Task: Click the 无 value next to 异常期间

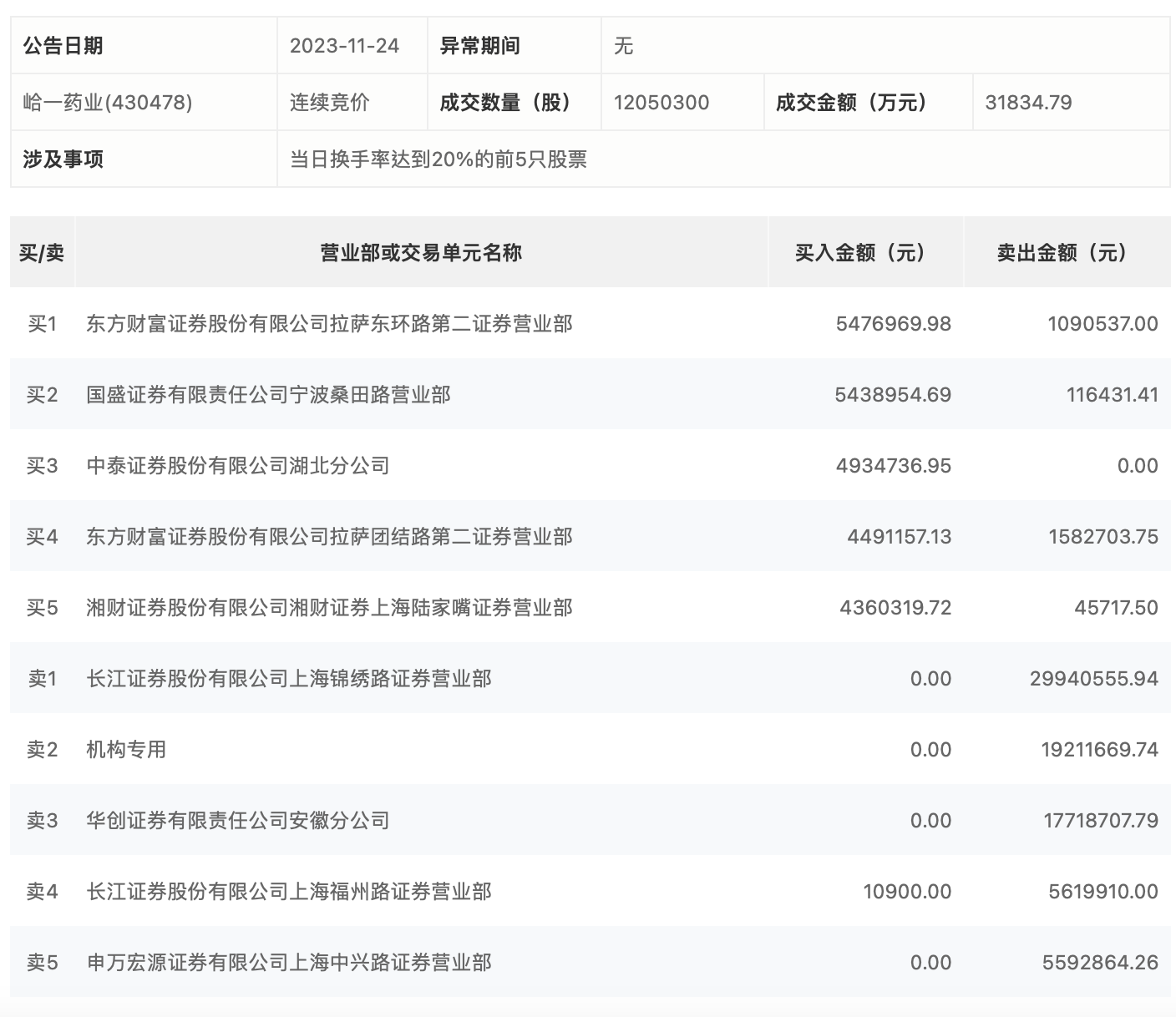Action: click(623, 46)
